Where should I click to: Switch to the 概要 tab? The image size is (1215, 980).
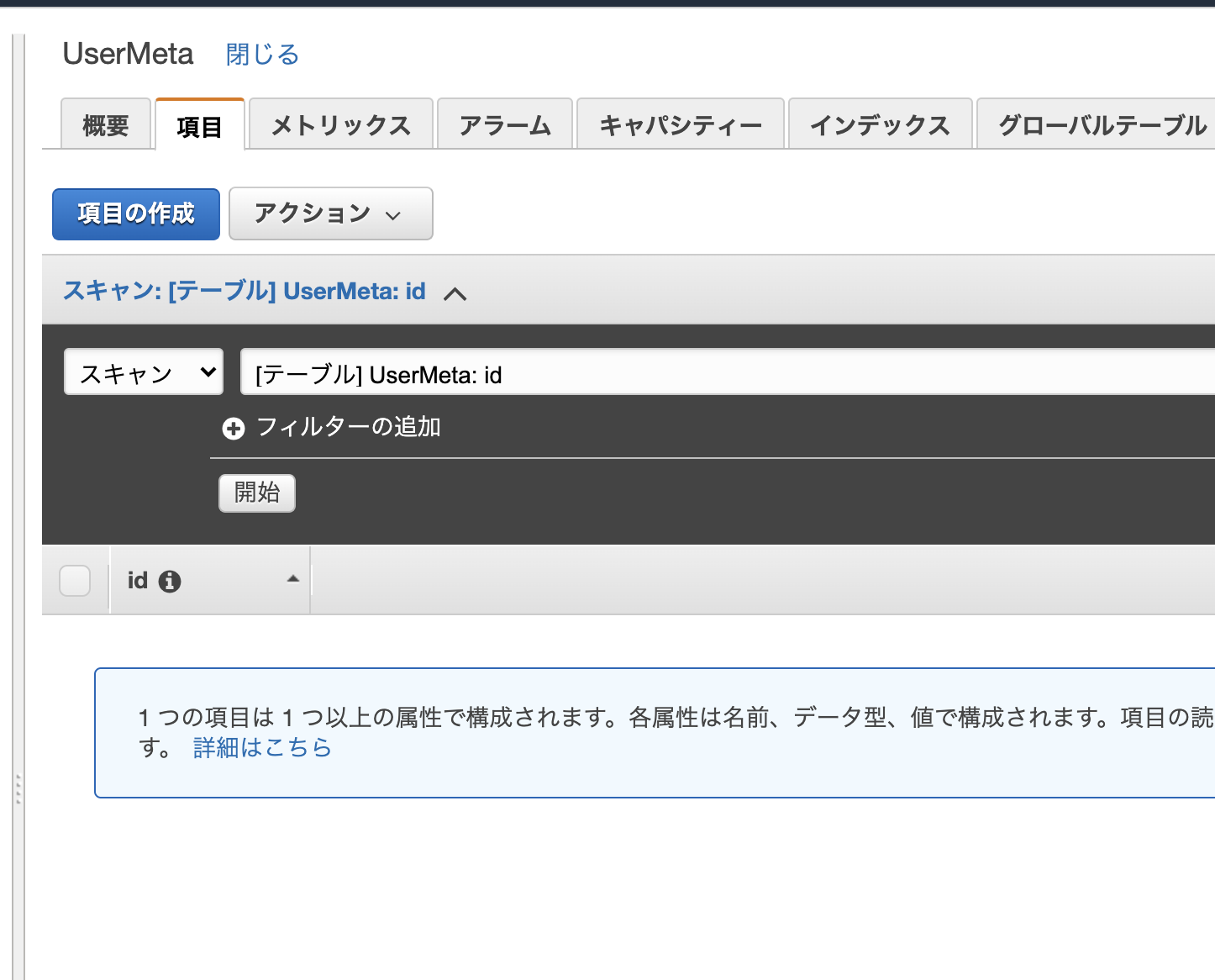click(104, 124)
